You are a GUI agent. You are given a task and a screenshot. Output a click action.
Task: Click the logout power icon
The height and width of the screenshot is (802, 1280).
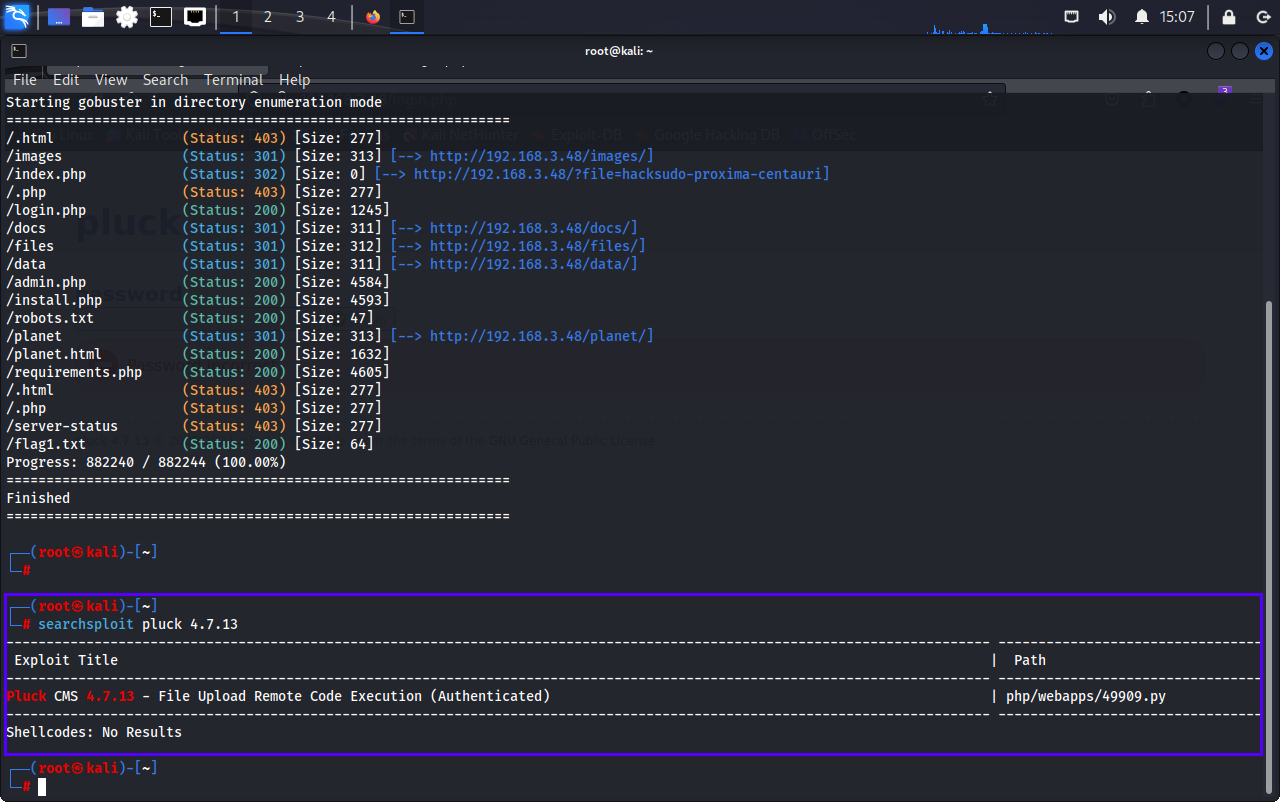(x=1262, y=17)
